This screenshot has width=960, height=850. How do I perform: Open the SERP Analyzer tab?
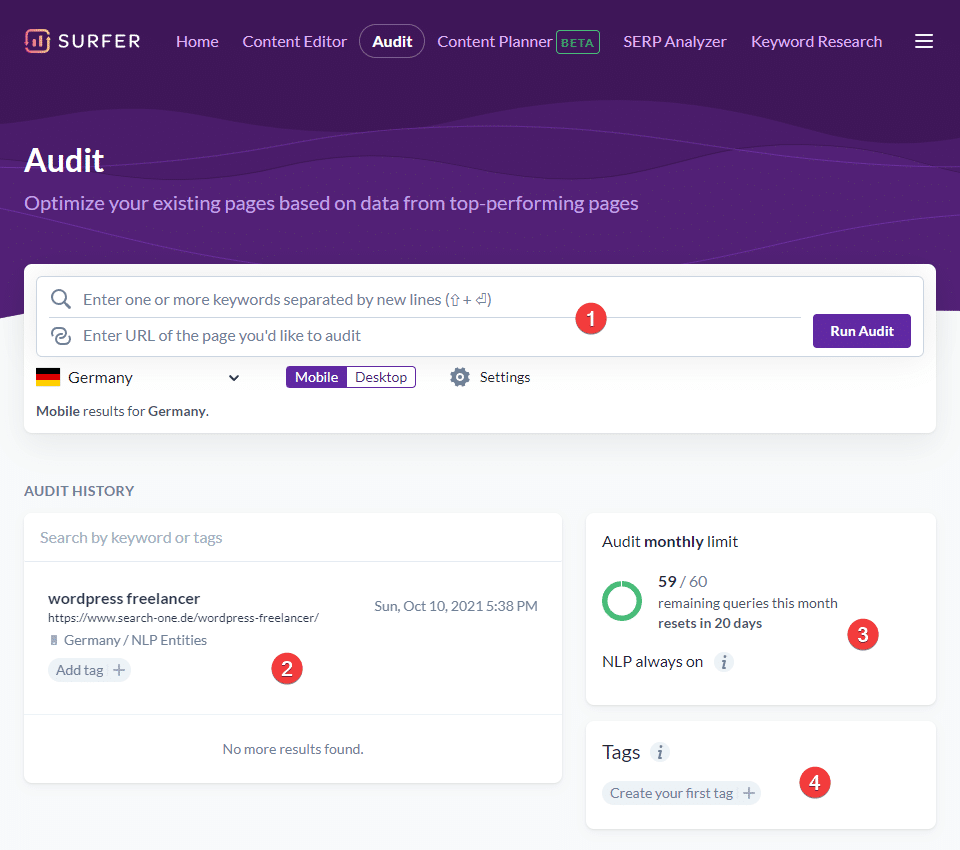(674, 41)
